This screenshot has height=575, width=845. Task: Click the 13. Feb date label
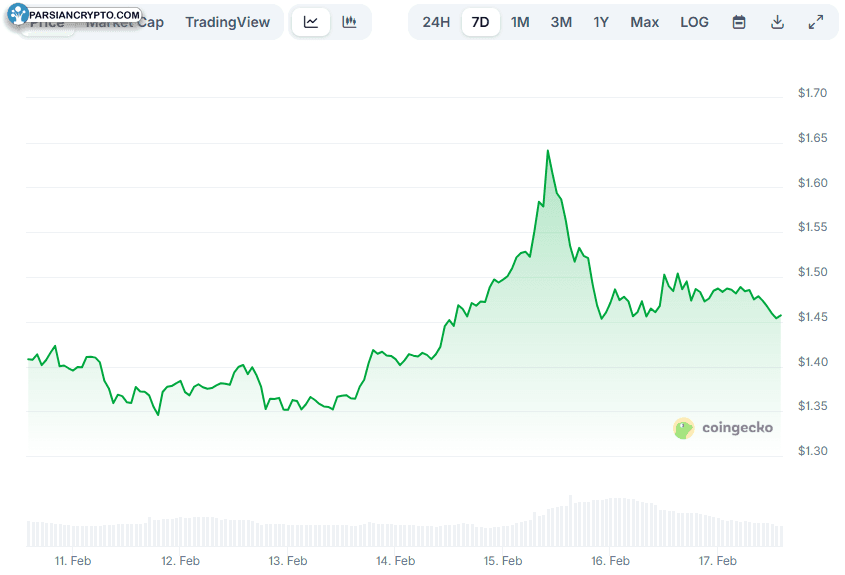[x=288, y=561]
